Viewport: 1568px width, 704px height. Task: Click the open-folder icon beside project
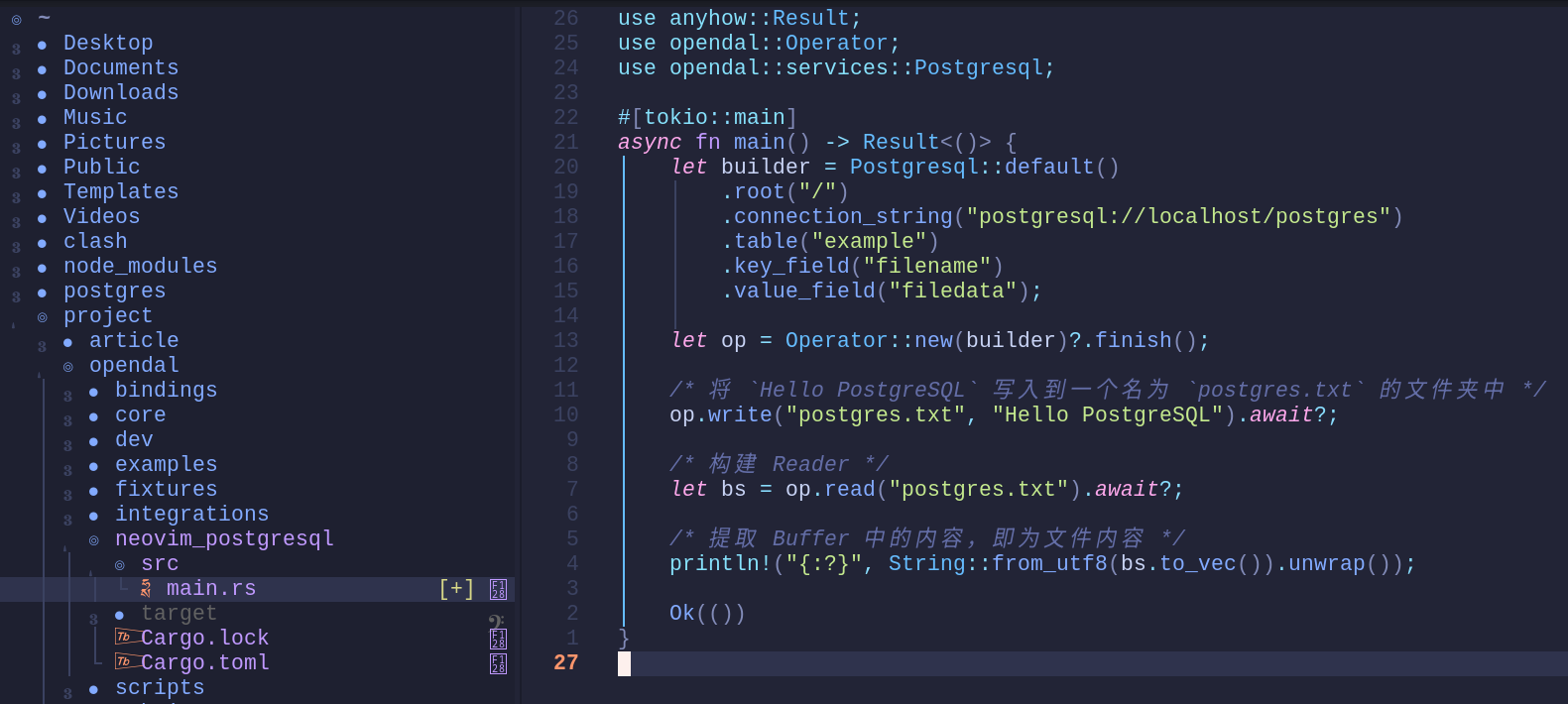pyautogui.click(x=43, y=317)
